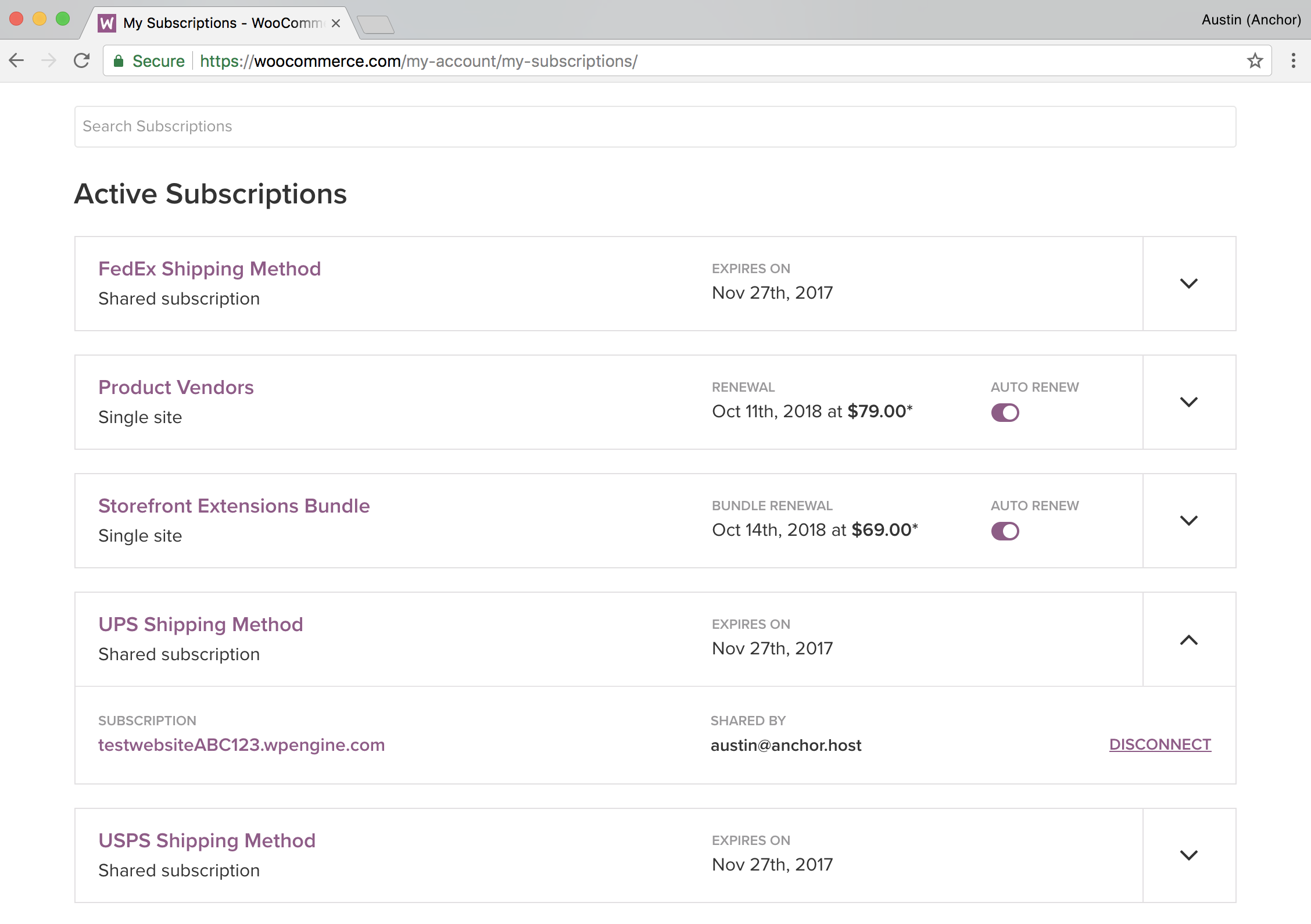Viewport: 1311px width, 924px height.
Task: Click the Austin (Anchor) profile label
Action: 1251,20
